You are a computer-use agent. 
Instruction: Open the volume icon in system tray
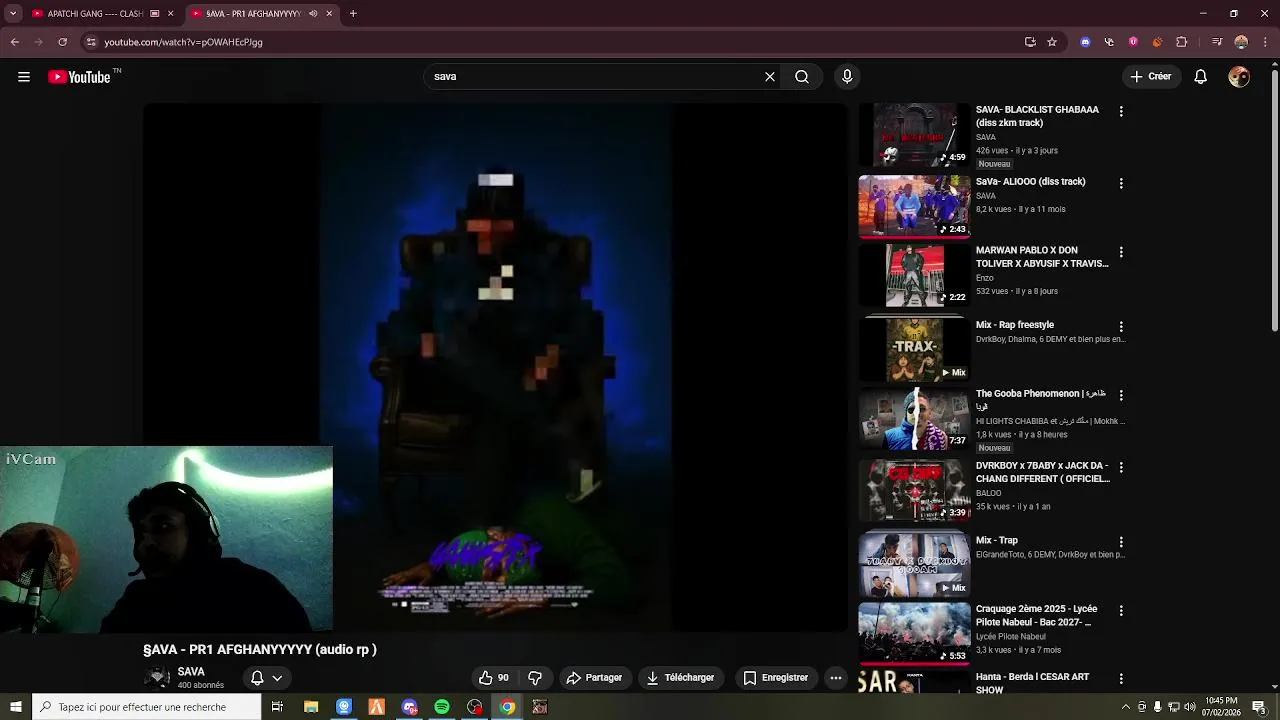pyautogui.click(x=1192, y=707)
